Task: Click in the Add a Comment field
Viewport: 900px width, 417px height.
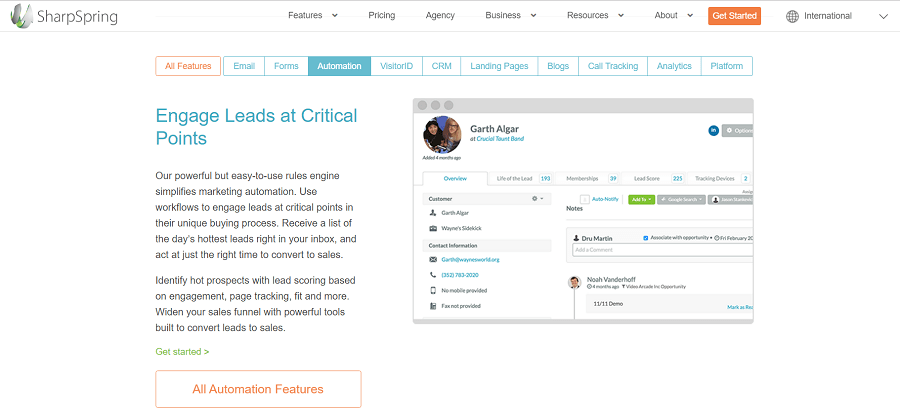Action: click(662, 250)
